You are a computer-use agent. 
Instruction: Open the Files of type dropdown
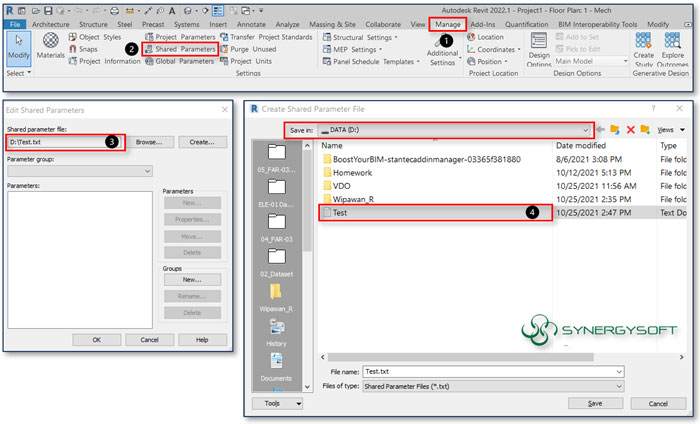[x=493, y=386]
